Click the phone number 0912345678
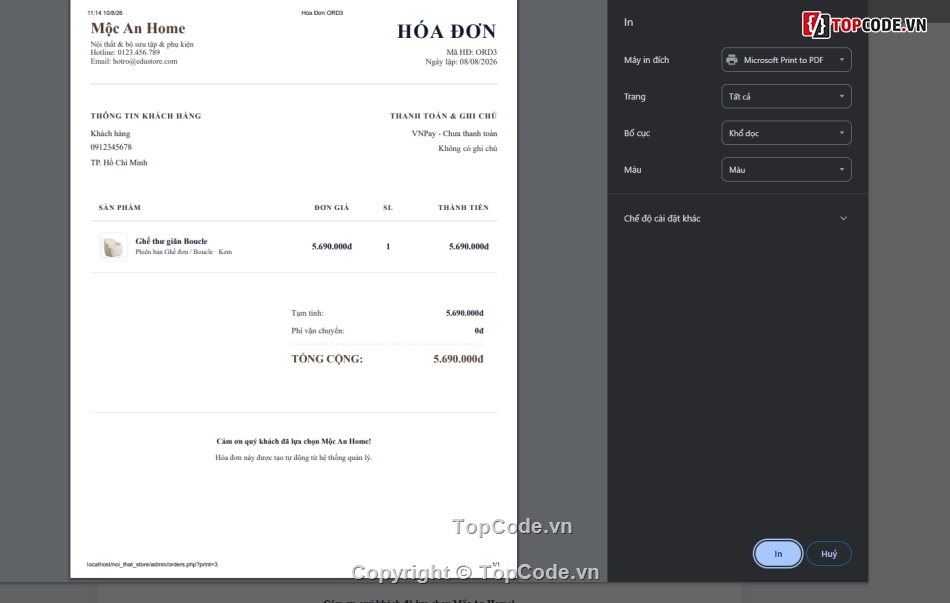Screen dimensions: 950x603 111,147
